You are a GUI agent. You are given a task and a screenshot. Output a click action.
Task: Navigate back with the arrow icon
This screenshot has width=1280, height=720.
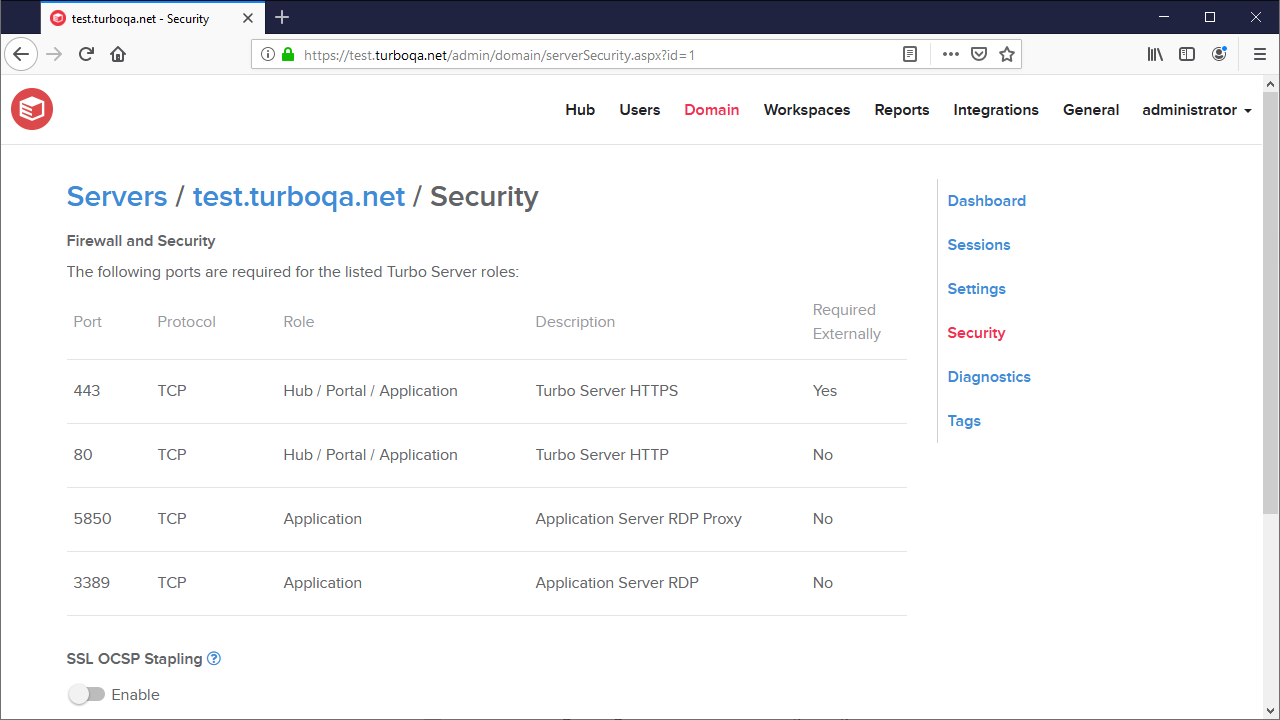pos(21,54)
